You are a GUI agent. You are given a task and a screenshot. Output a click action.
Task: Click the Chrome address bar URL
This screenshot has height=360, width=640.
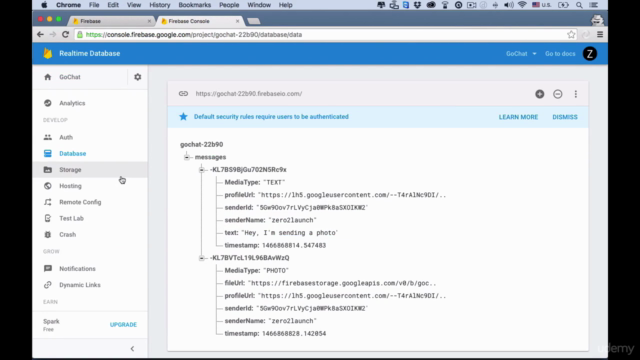coord(194,35)
